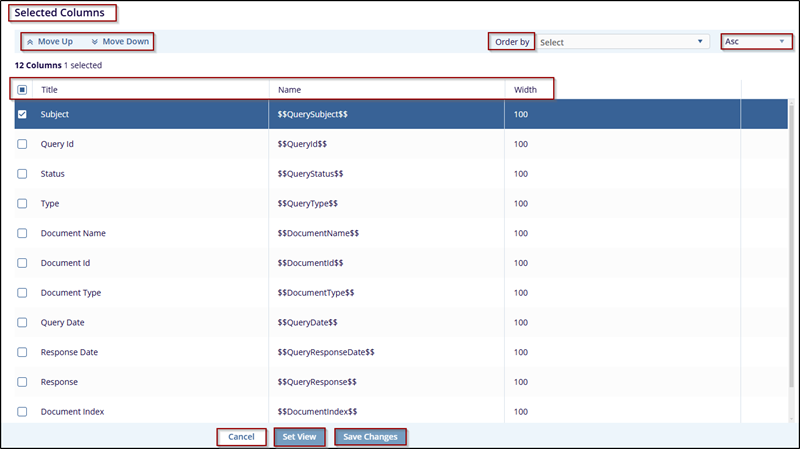
Task: Check the Document Index row checkbox
Action: [x=23, y=411]
